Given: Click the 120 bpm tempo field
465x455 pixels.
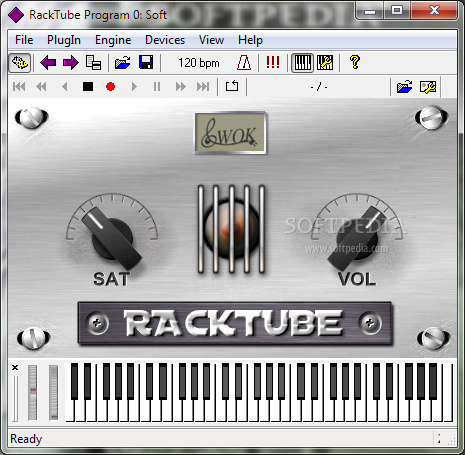Looking at the screenshot, I should pos(199,63).
